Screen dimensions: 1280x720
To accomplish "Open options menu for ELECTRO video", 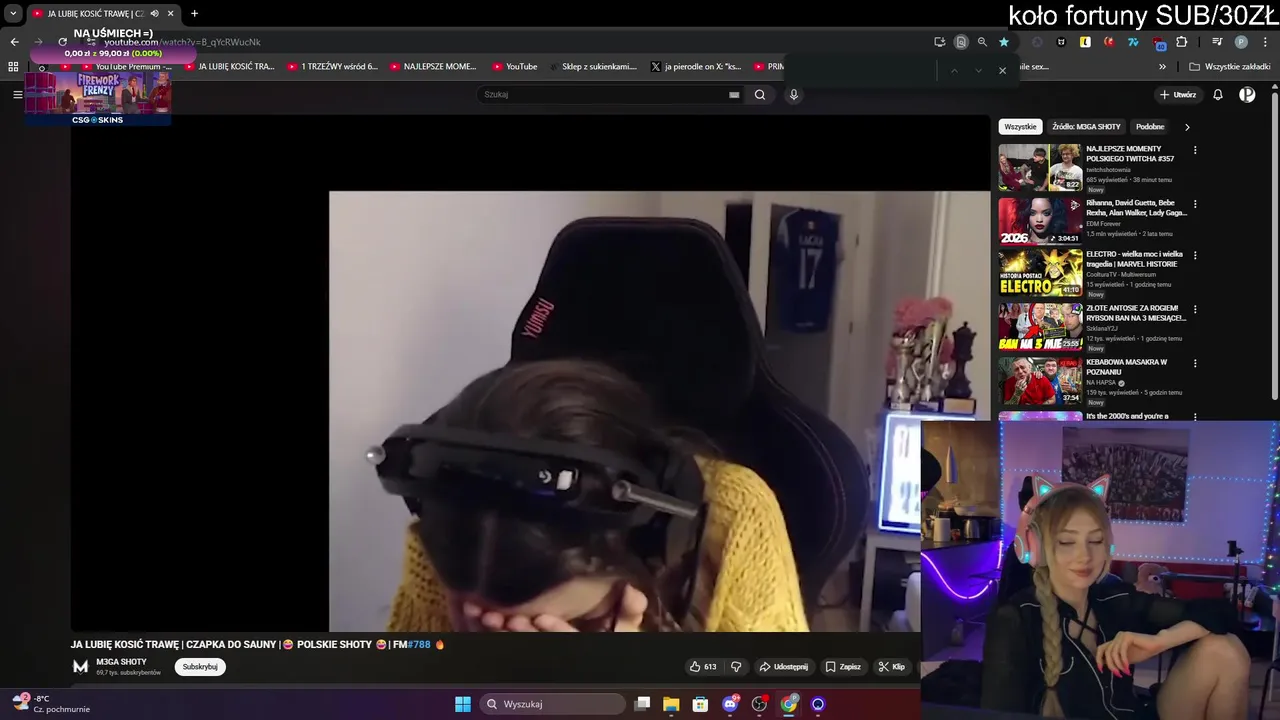I will 1195,256.
